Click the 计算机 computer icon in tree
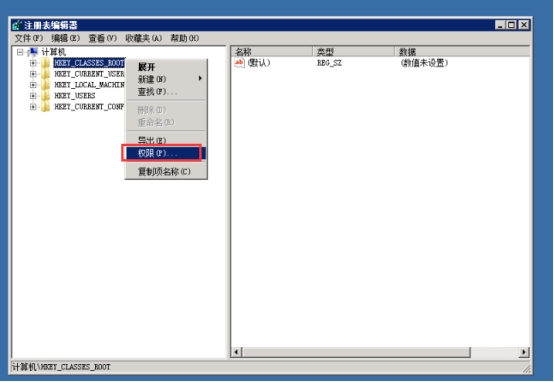 (34, 52)
